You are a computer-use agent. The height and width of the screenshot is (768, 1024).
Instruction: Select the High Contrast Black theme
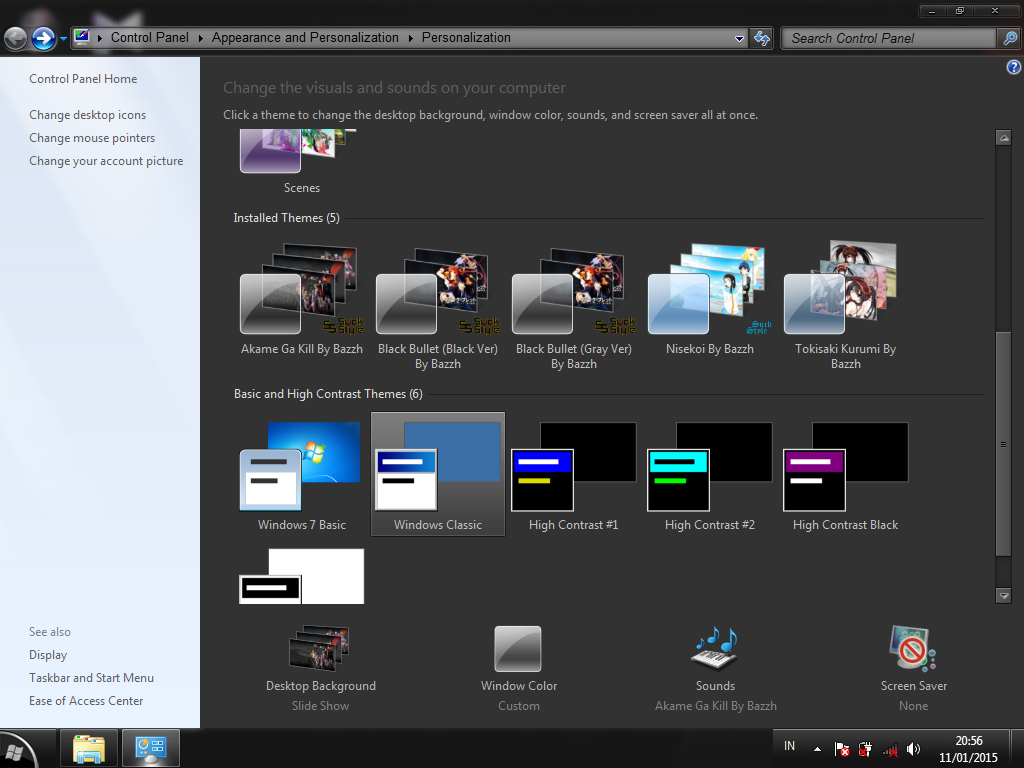pyautogui.click(x=845, y=475)
